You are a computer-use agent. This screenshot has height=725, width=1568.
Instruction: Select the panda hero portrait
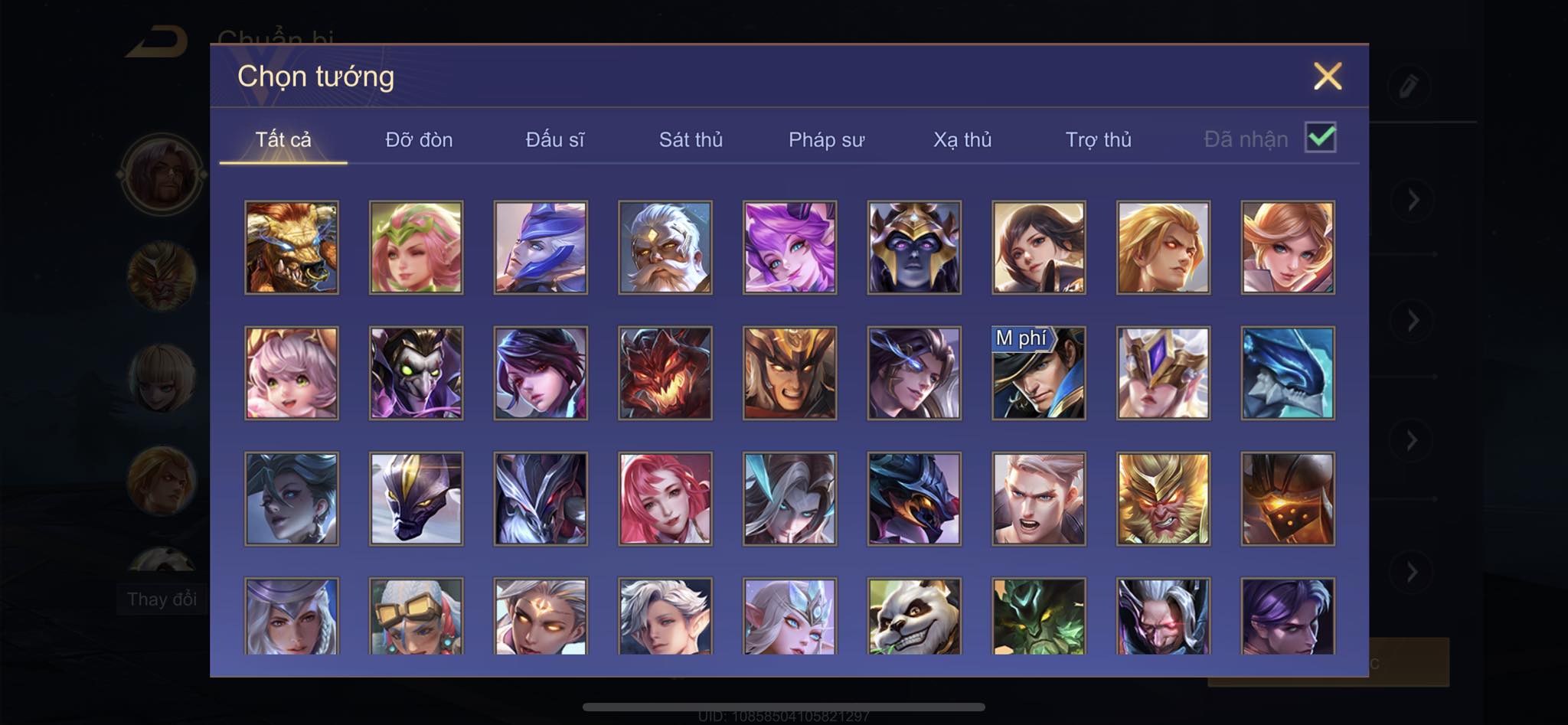click(914, 616)
